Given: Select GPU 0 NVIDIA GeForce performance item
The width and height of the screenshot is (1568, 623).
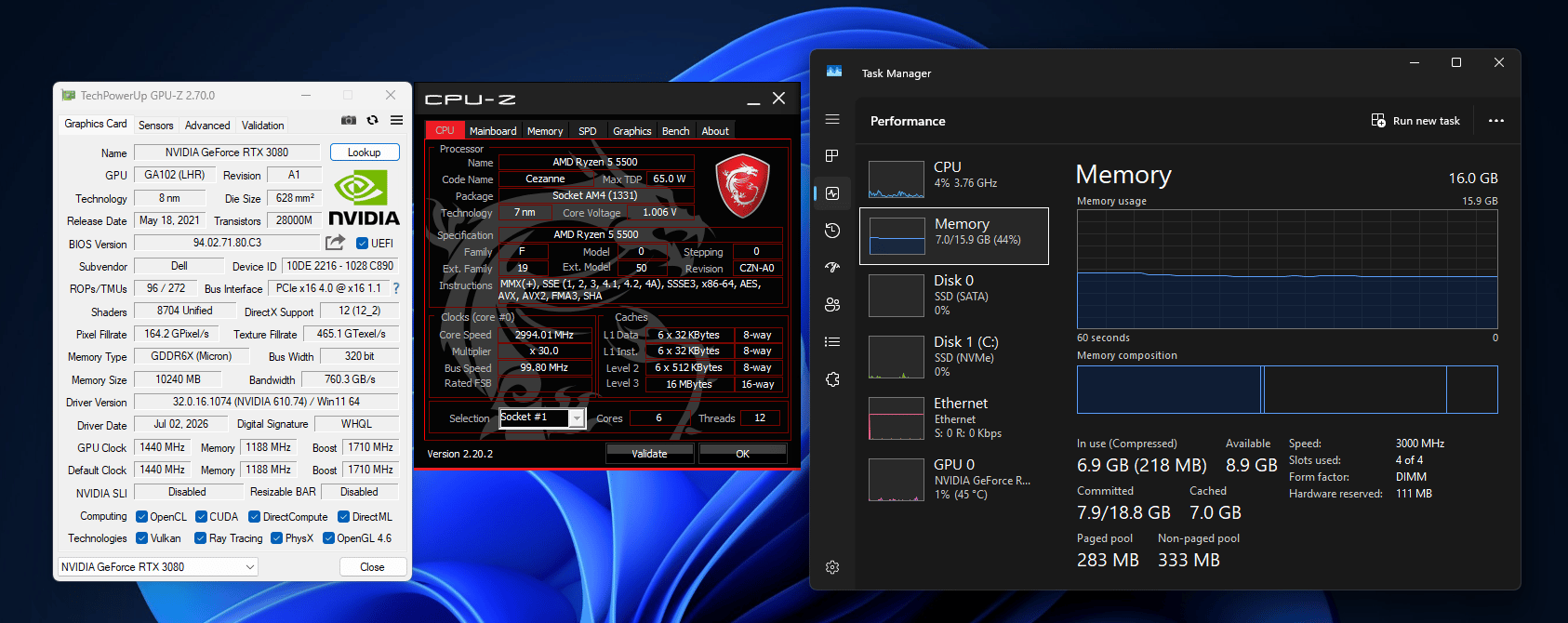Looking at the screenshot, I should click(x=954, y=479).
